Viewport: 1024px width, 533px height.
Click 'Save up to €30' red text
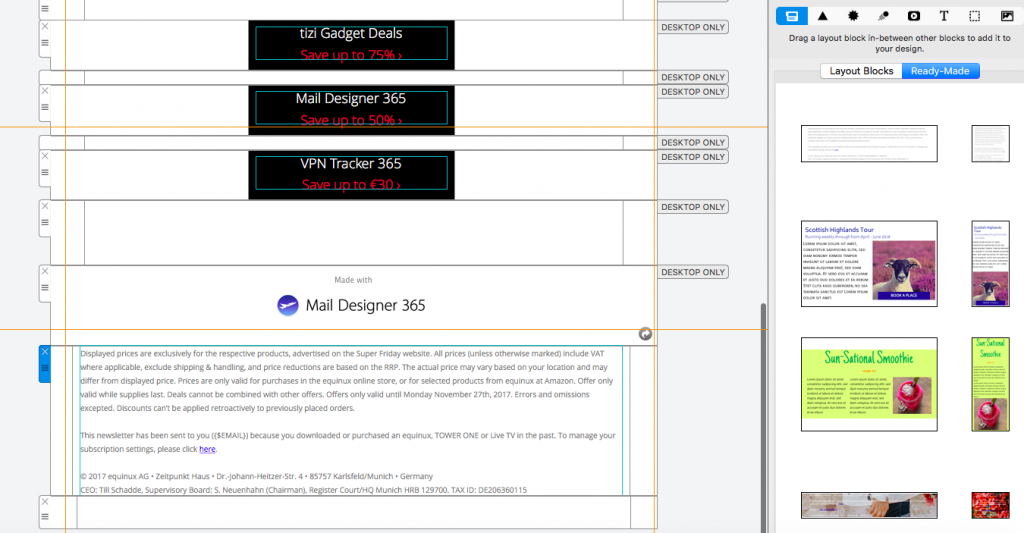click(351, 185)
